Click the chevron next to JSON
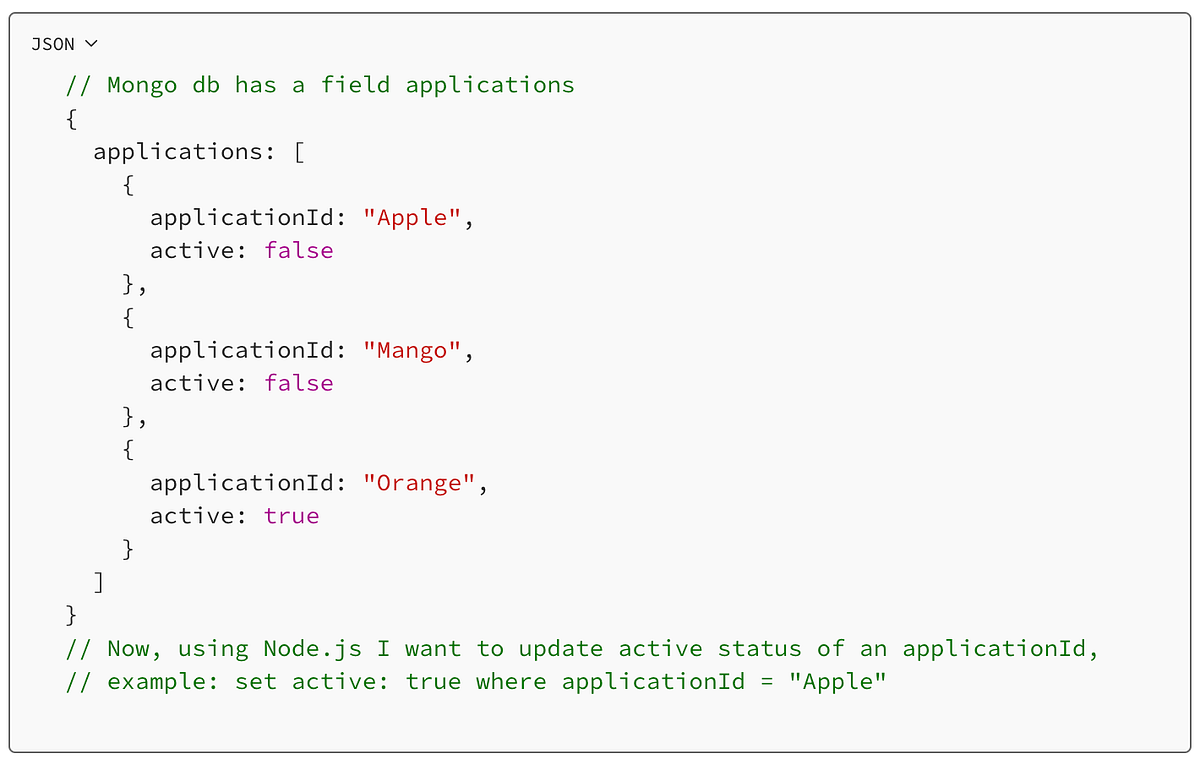The width and height of the screenshot is (1200, 761). (x=92, y=44)
